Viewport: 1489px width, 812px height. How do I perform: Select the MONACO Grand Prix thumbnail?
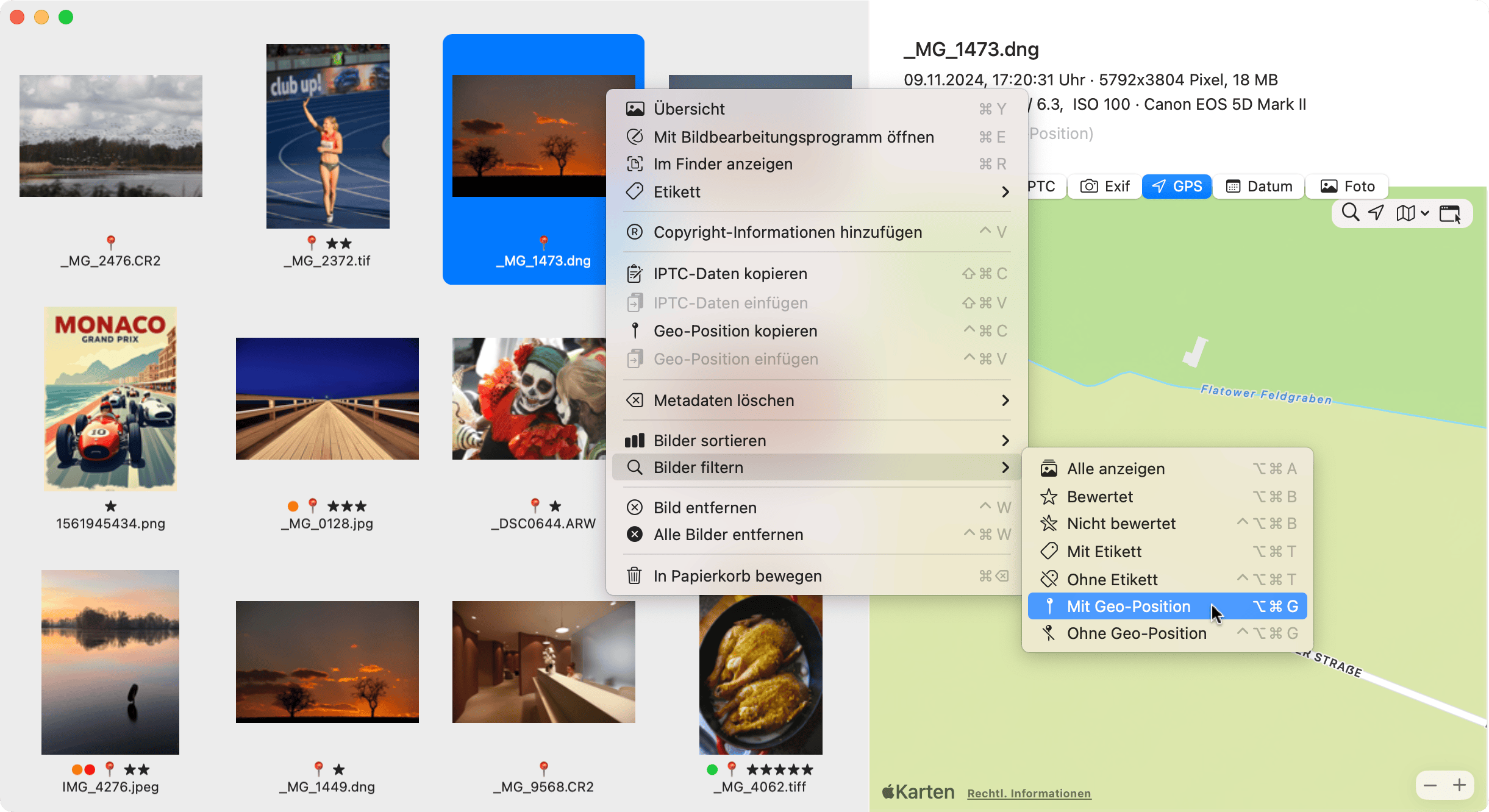pyautogui.click(x=110, y=399)
